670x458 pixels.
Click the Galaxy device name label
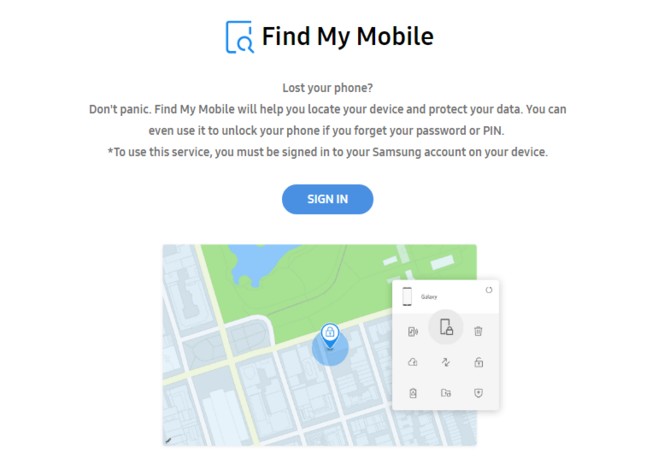click(x=429, y=297)
